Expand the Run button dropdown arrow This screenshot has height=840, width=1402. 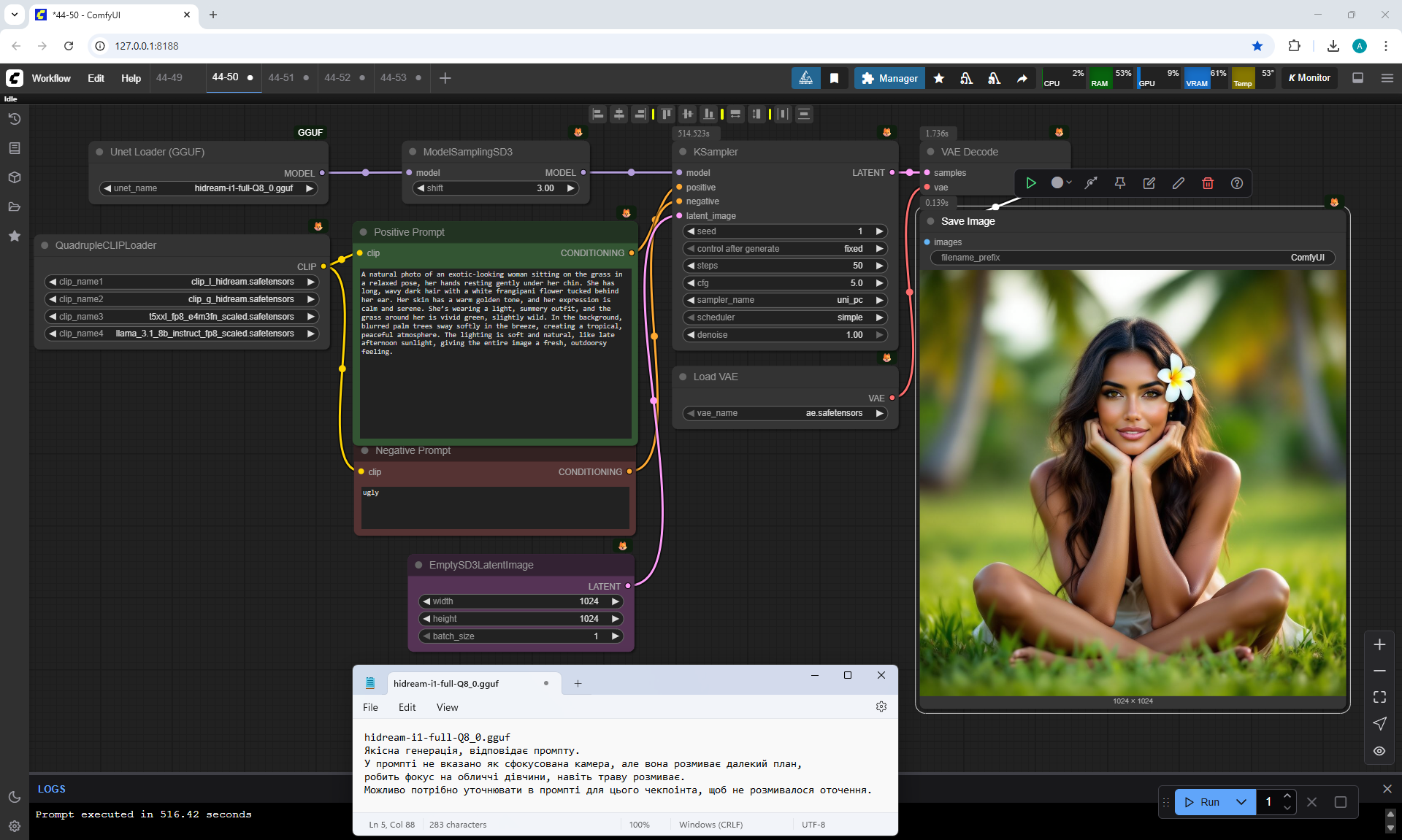(1241, 801)
